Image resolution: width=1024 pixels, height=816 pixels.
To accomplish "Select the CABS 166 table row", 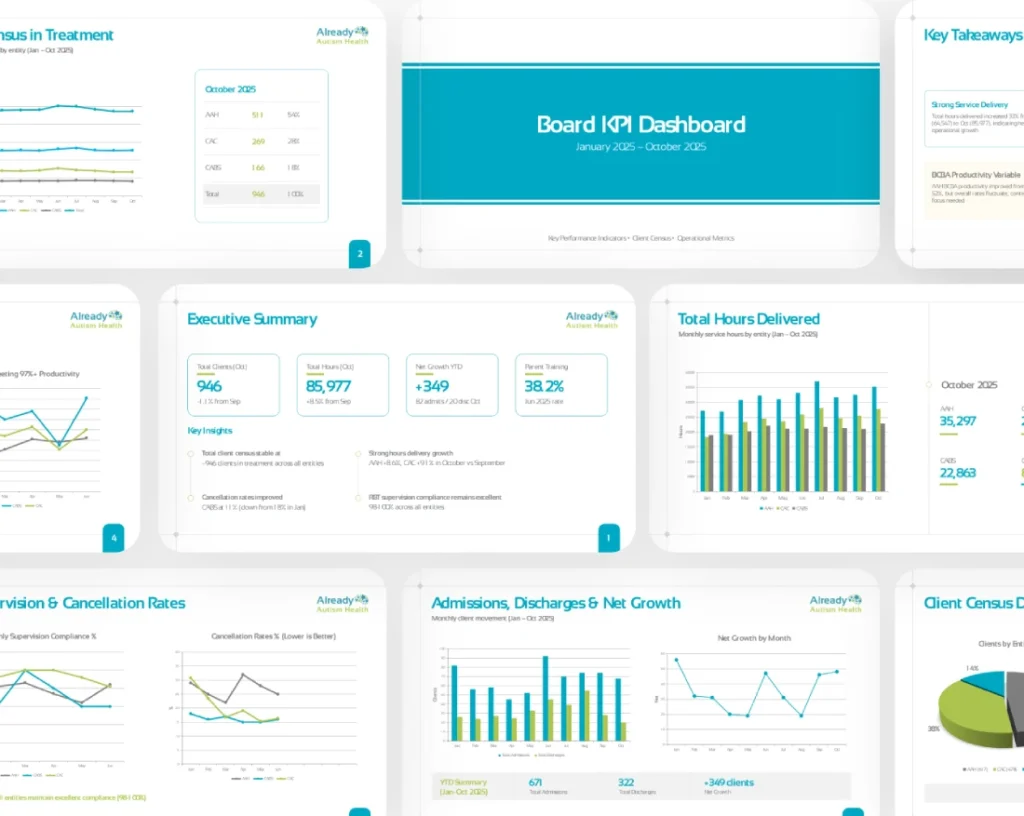I will (x=261, y=168).
